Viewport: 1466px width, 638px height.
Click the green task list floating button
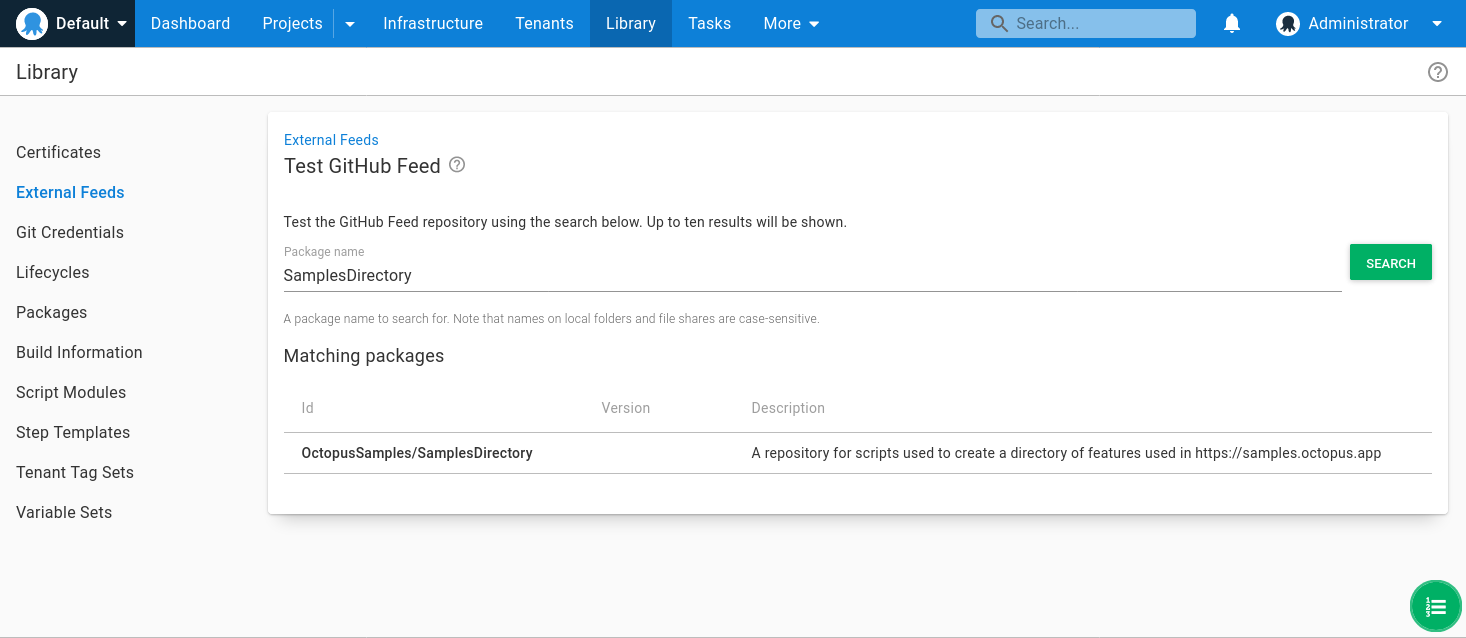pos(1435,606)
